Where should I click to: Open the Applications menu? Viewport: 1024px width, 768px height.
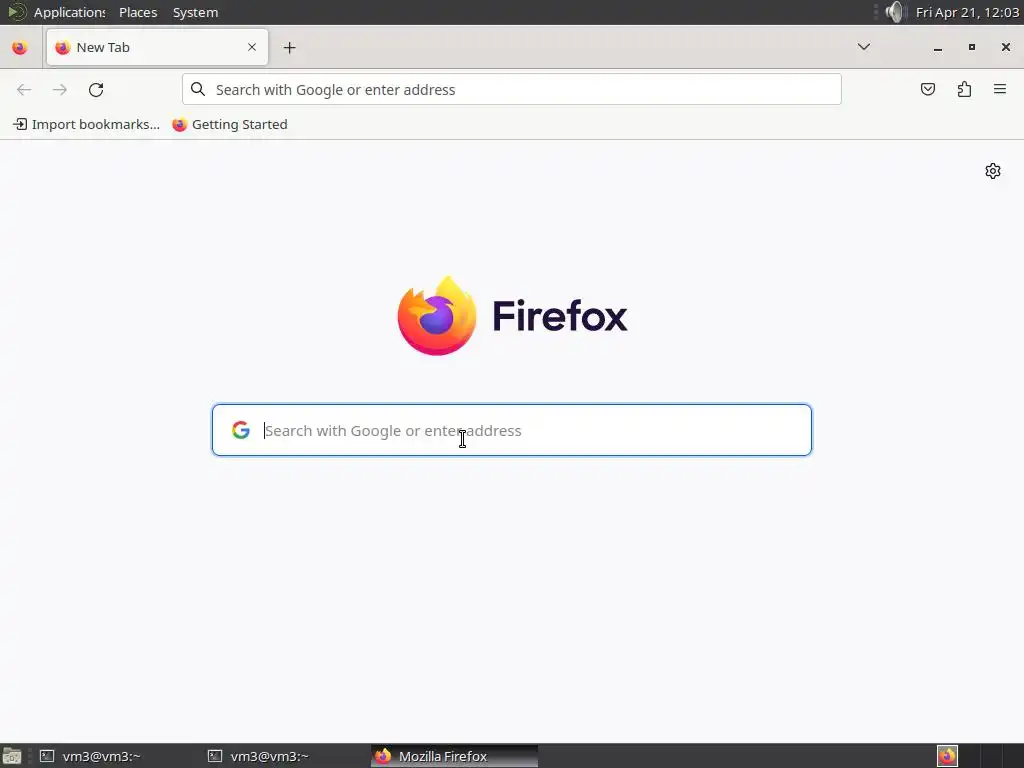click(x=57, y=12)
